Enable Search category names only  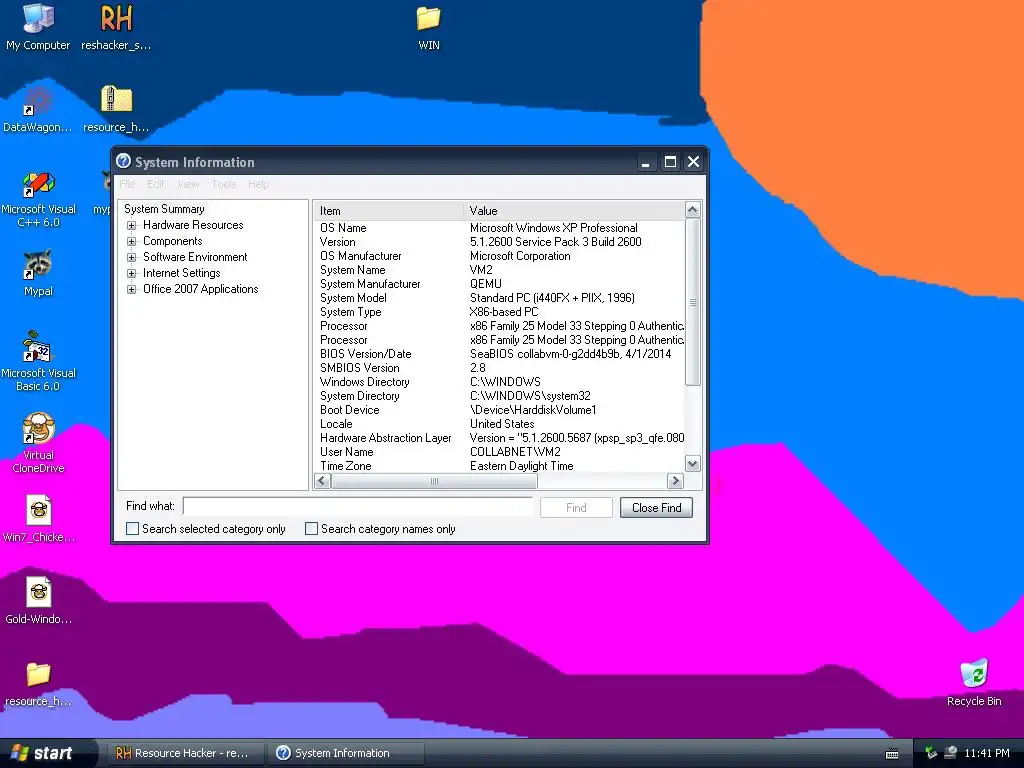(x=312, y=528)
